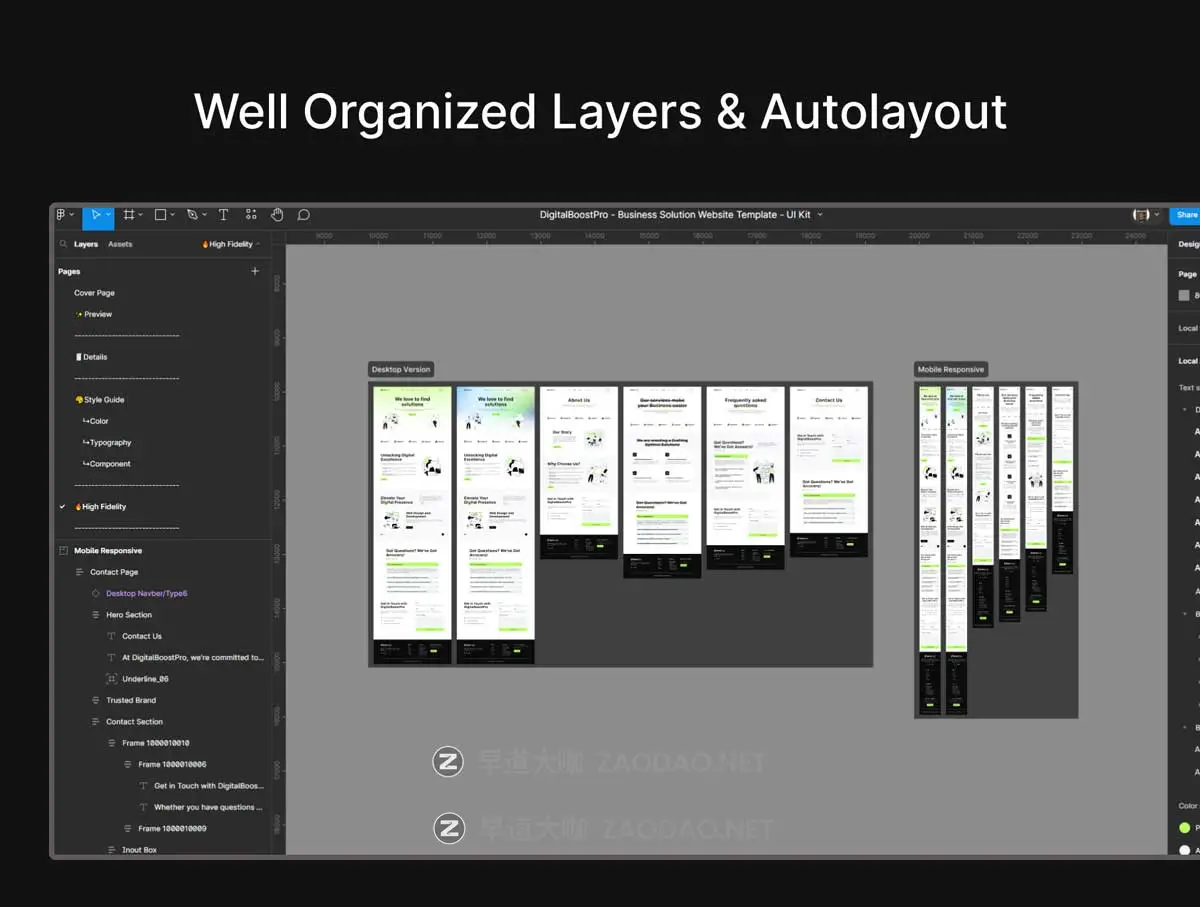Add a new page with plus button
The image size is (1200, 907).
click(256, 270)
